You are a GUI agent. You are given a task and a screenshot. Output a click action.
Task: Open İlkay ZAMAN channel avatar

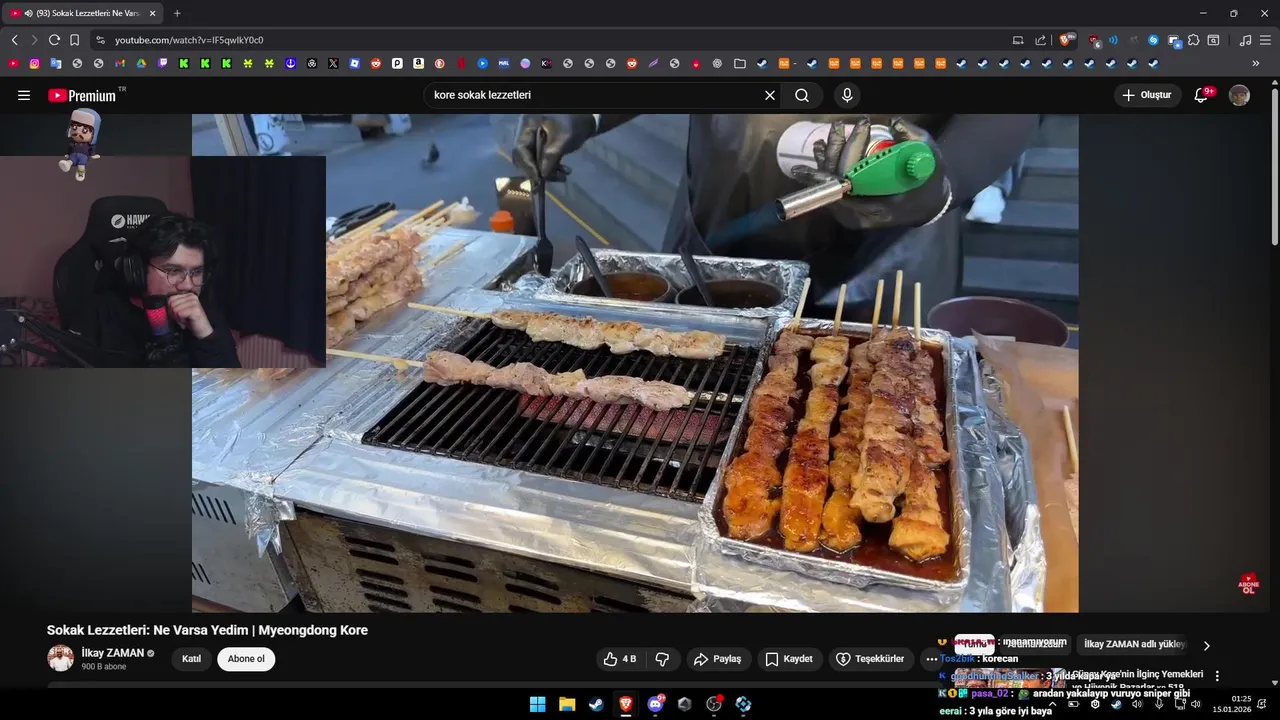pos(61,658)
